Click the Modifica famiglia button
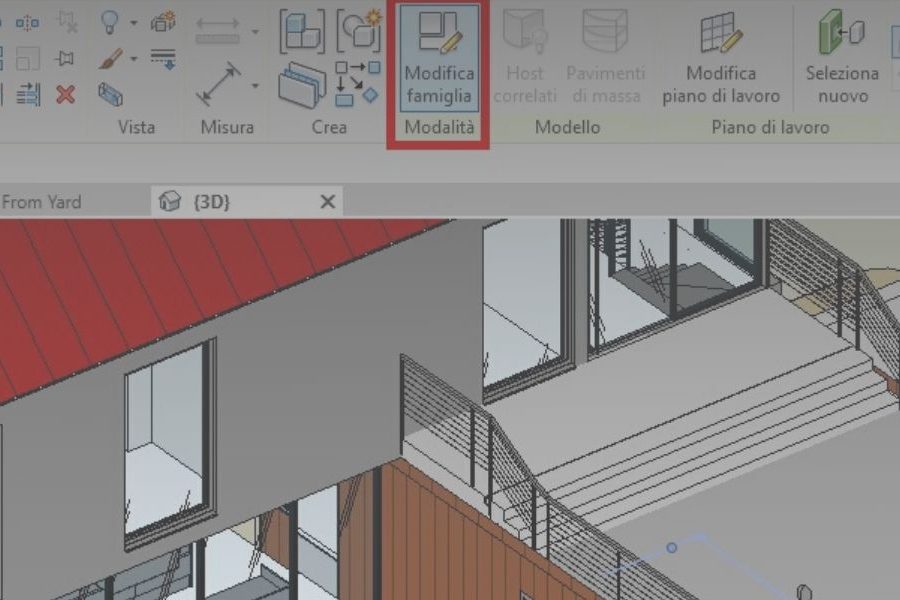The height and width of the screenshot is (600, 900). coord(439,60)
